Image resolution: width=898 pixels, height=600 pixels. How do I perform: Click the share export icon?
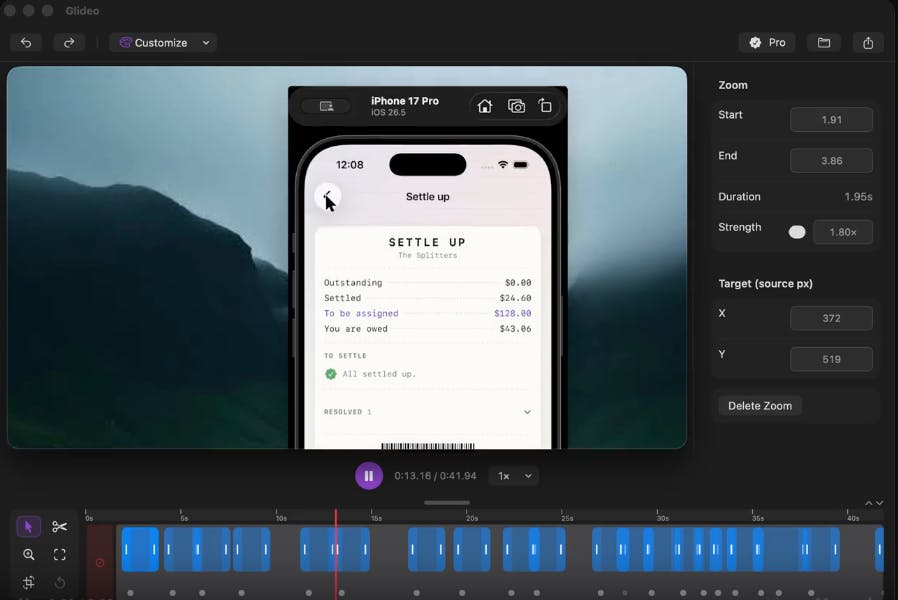[868, 42]
